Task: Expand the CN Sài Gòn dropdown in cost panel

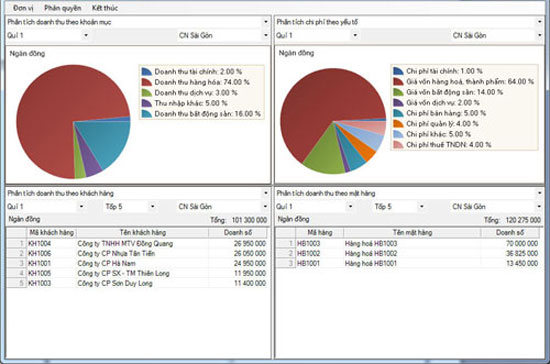Action: pyautogui.click(x=539, y=35)
